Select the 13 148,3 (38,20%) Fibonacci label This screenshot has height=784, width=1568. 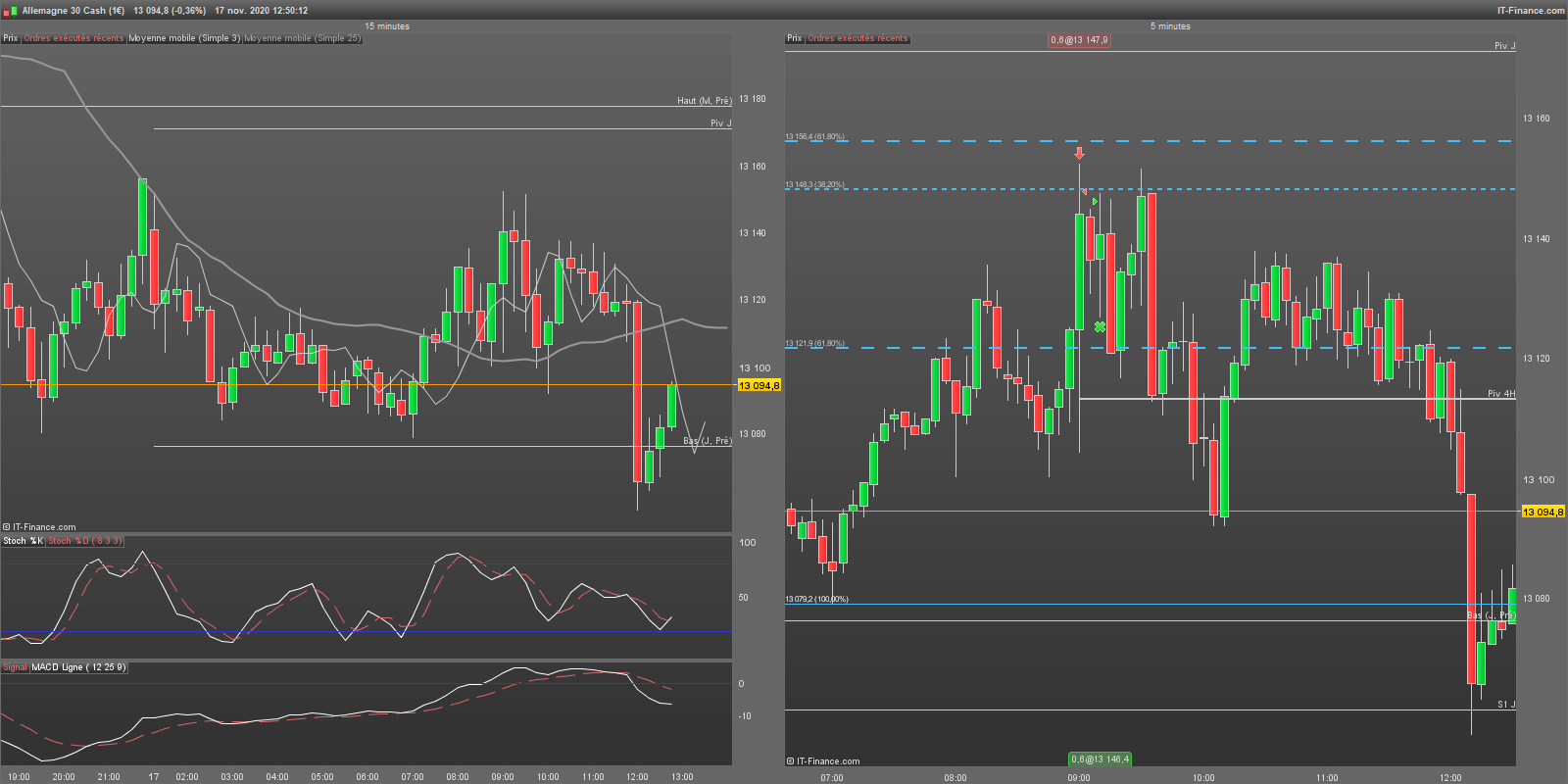tap(814, 185)
